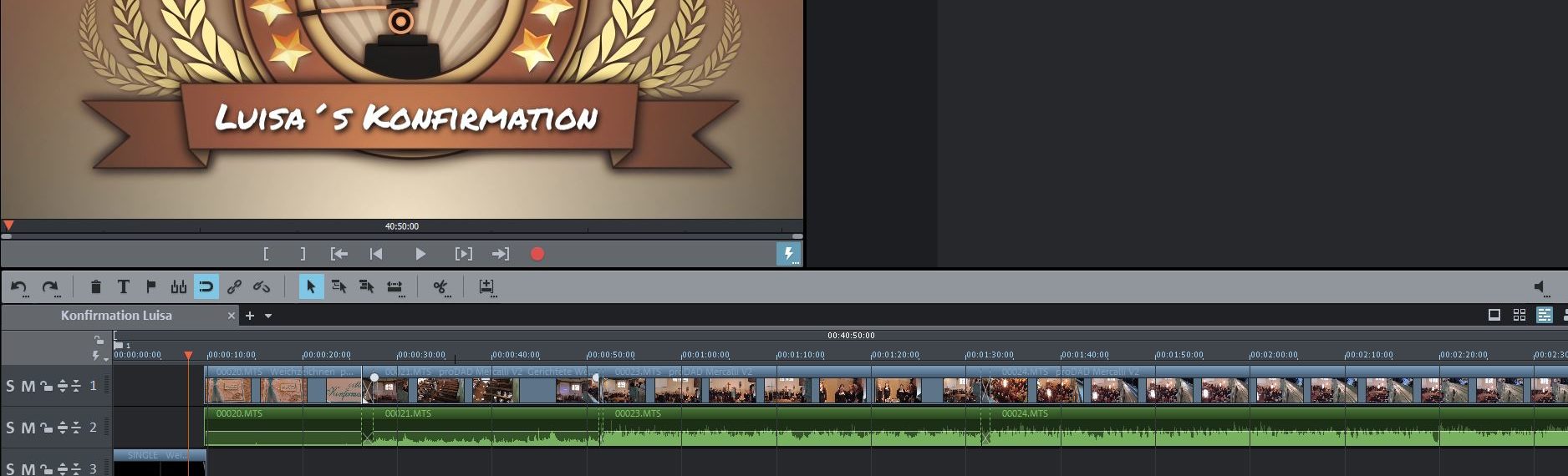Lock track 2
This screenshot has width=1568, height=476.
click(x=46, y=428)
